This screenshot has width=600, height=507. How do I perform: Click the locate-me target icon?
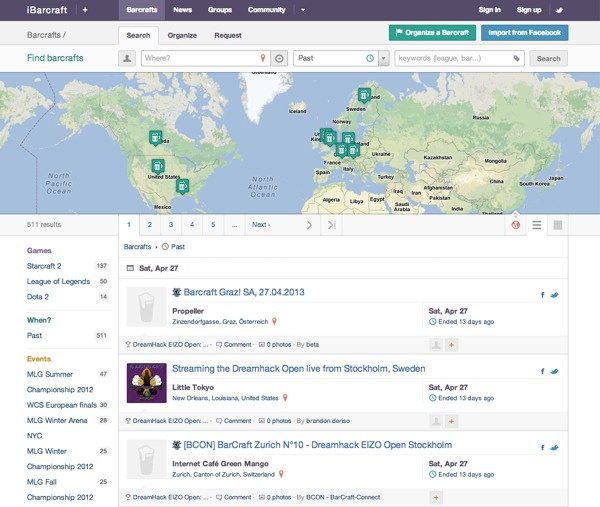[279, 59]
